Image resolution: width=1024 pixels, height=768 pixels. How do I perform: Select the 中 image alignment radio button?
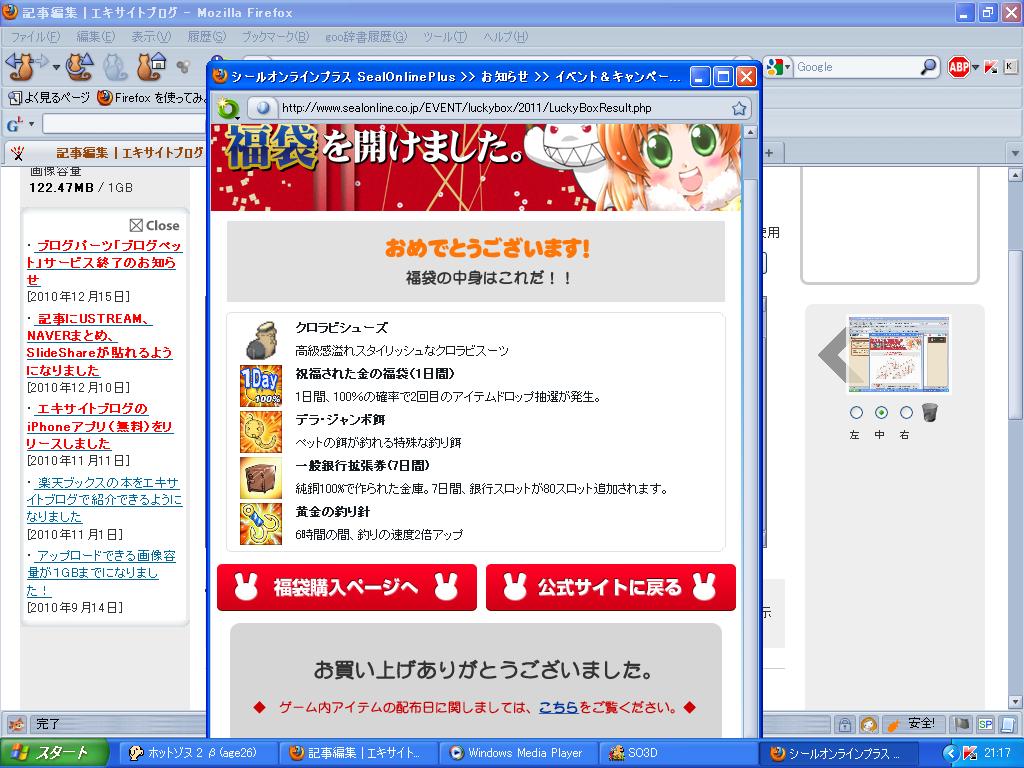pos(881,413)
